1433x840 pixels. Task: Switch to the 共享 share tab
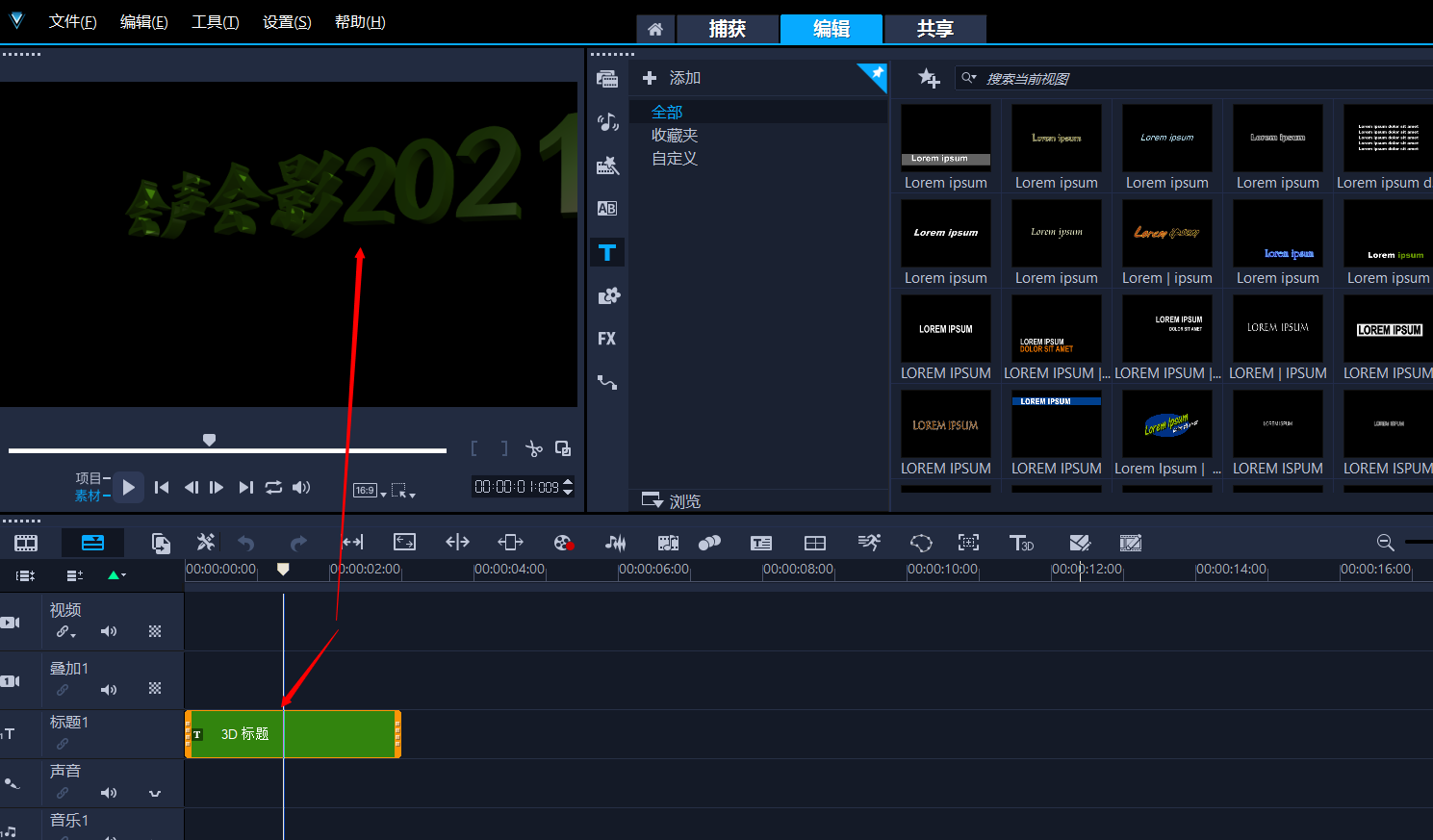[x=934, y=29]
